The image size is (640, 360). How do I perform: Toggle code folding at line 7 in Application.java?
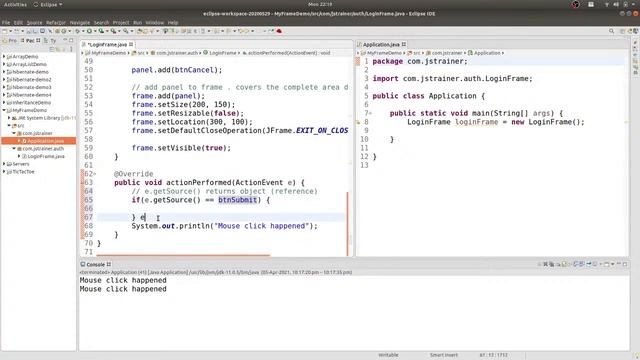pyautogui.click(x=370, y=113)
